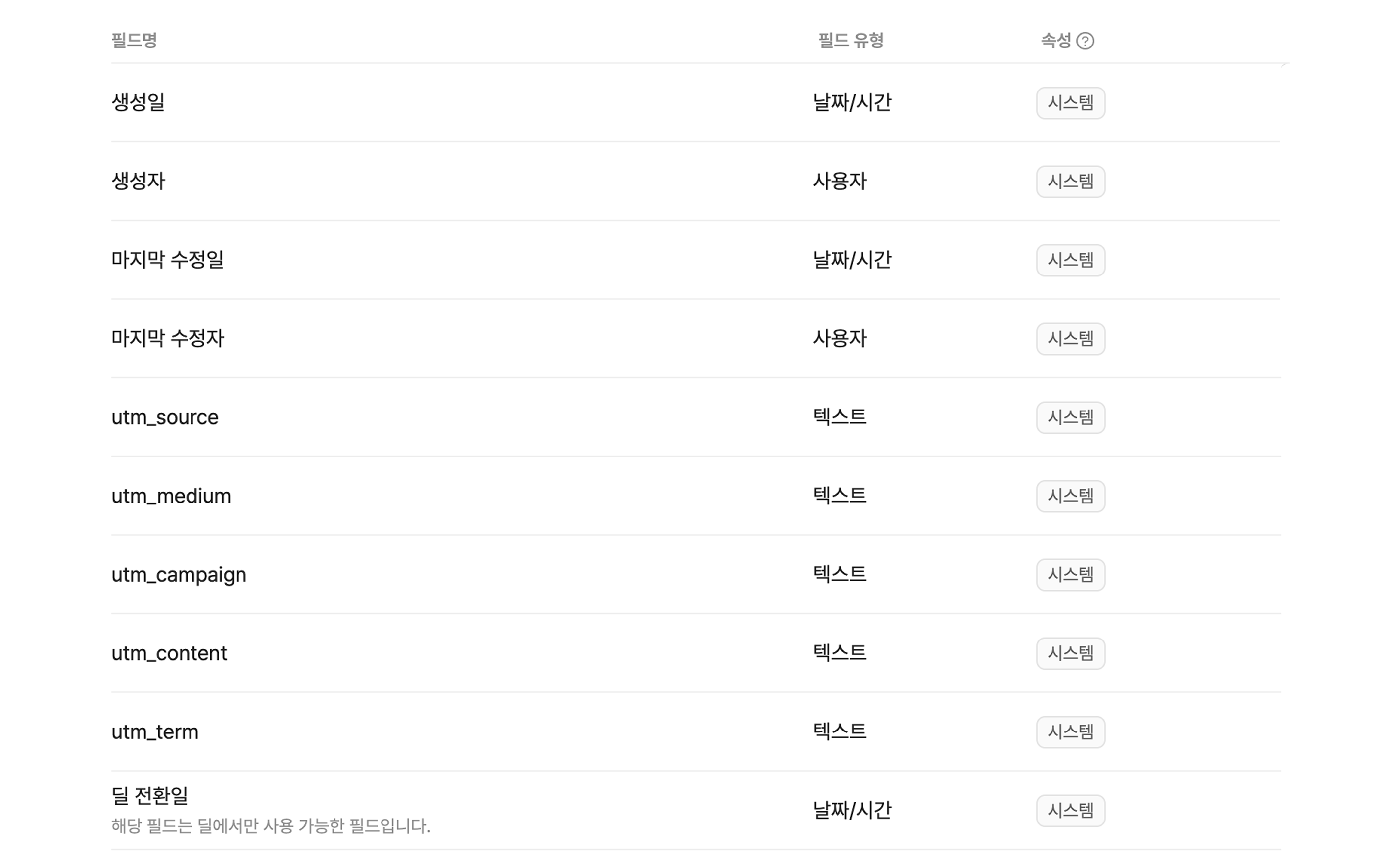Select the utm_term field name
The width and height of the screenshot is (1385, 868).
154,732
